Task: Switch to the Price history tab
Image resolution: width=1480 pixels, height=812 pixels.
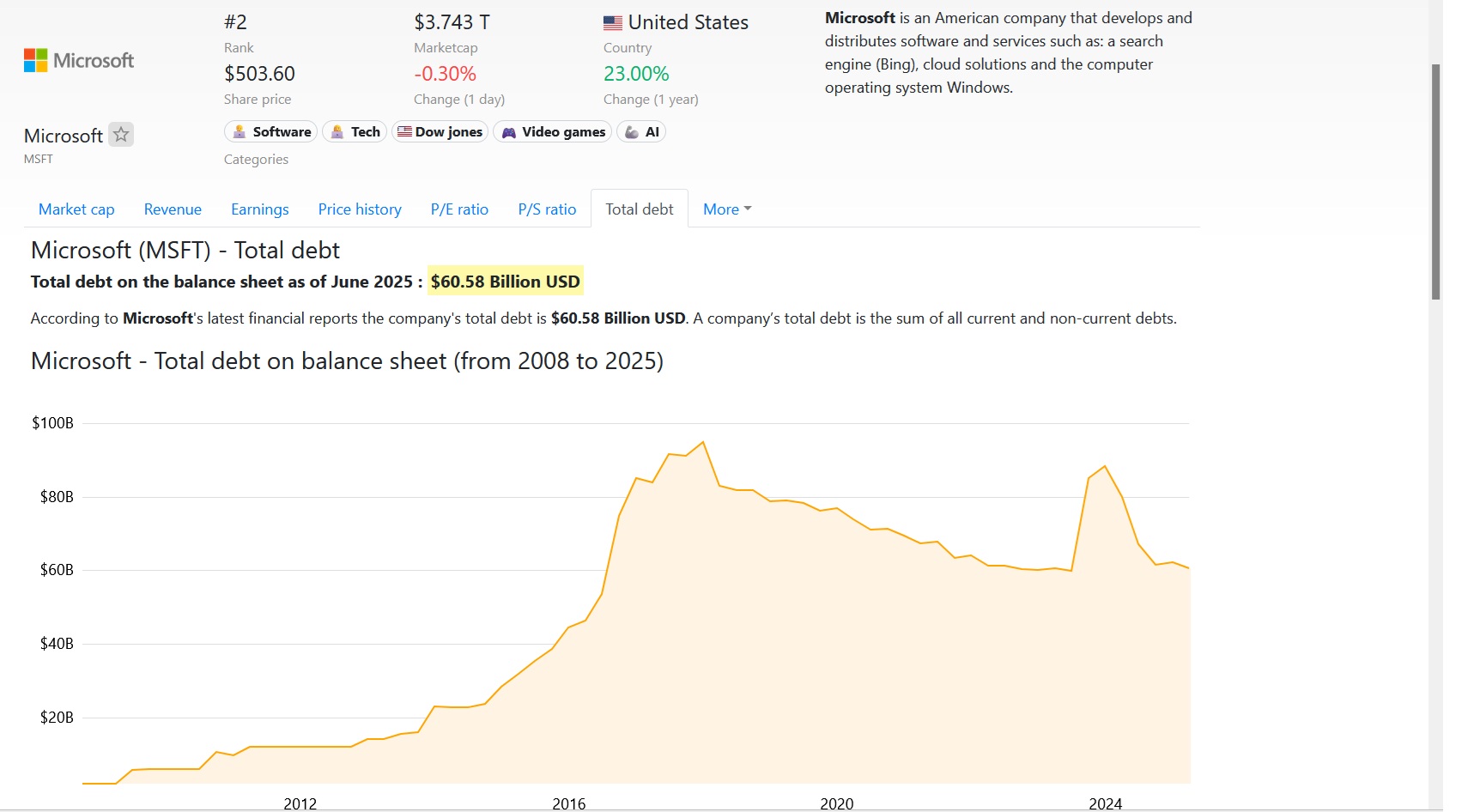Action: [360, 209]
